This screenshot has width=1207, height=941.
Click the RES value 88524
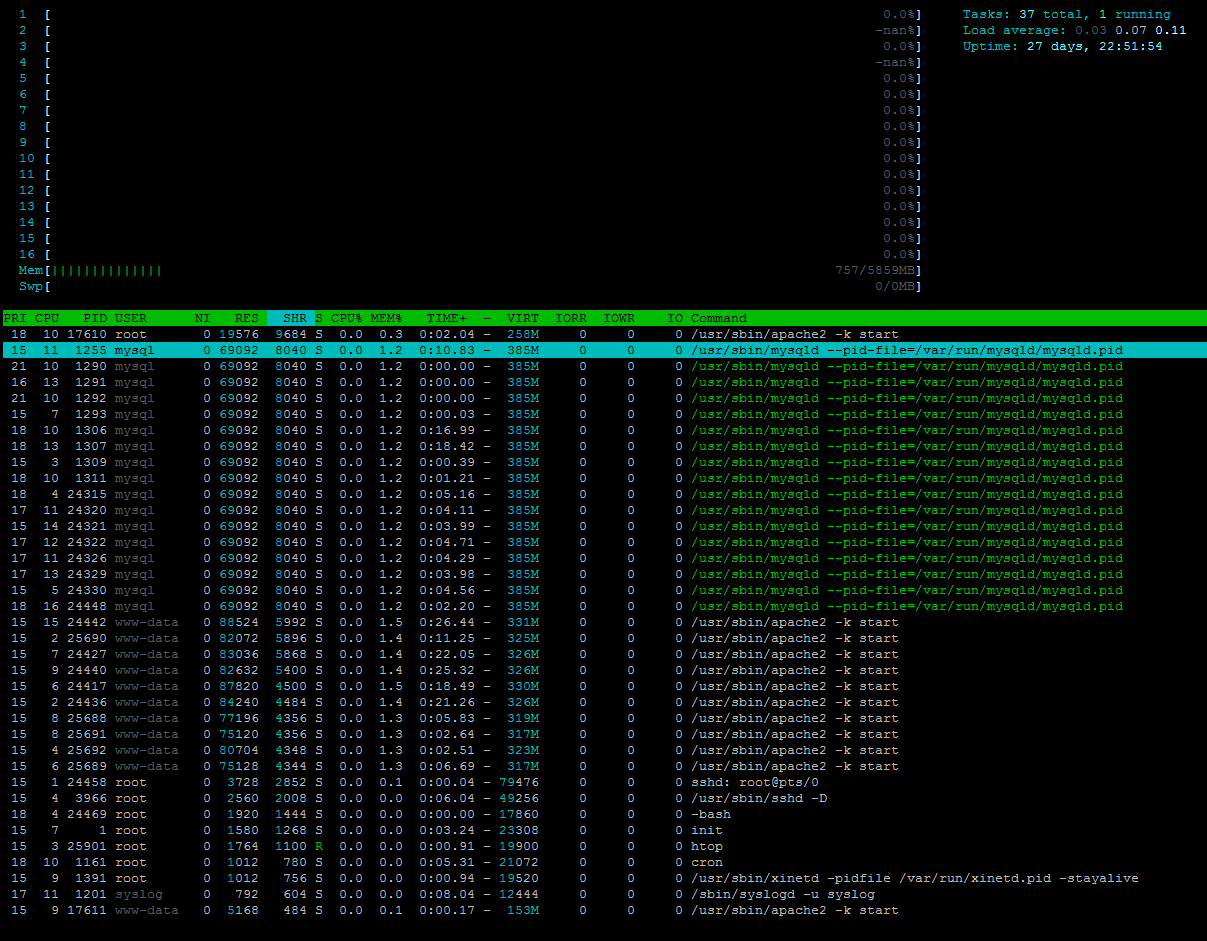[239, 622]
